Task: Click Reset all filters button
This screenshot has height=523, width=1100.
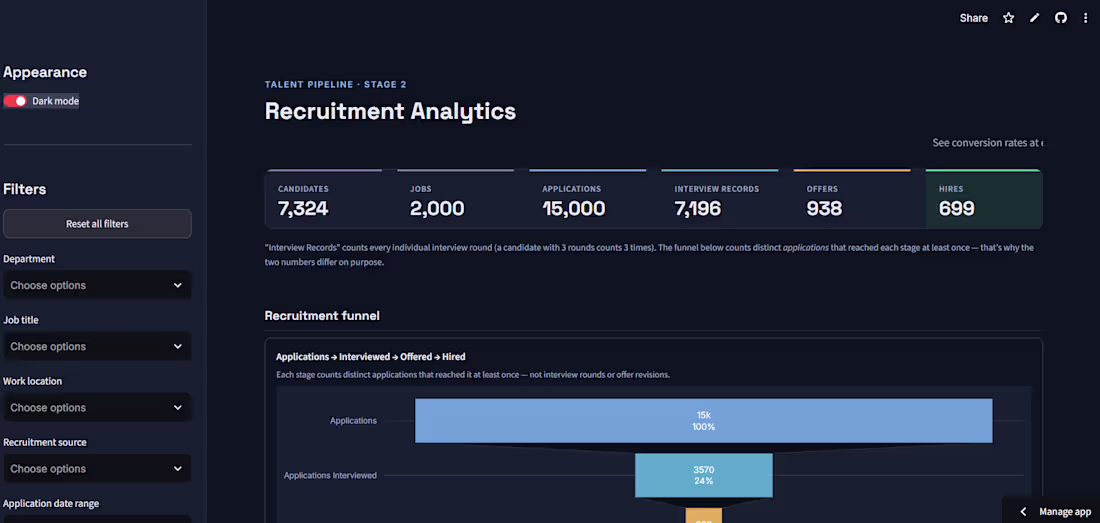Action: [x=98, y=224]
